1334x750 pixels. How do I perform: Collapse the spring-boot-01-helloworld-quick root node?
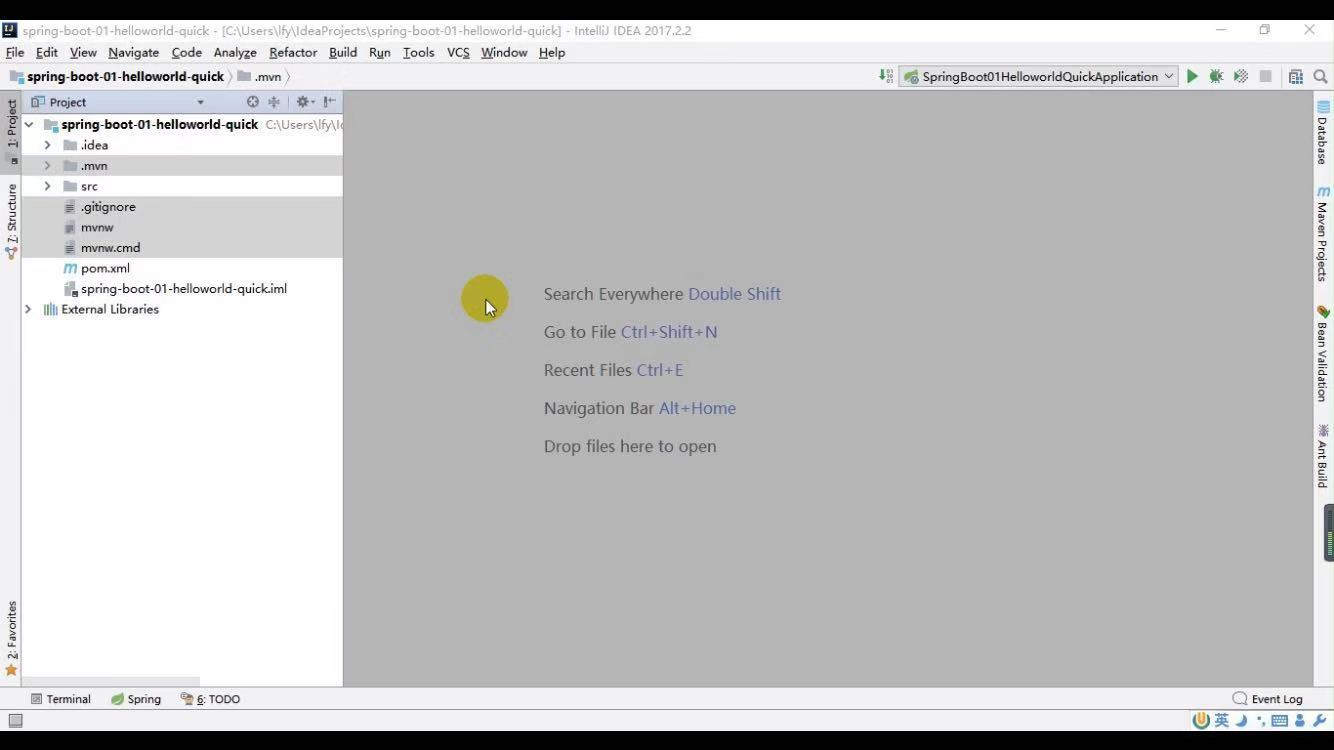[29, 125]
